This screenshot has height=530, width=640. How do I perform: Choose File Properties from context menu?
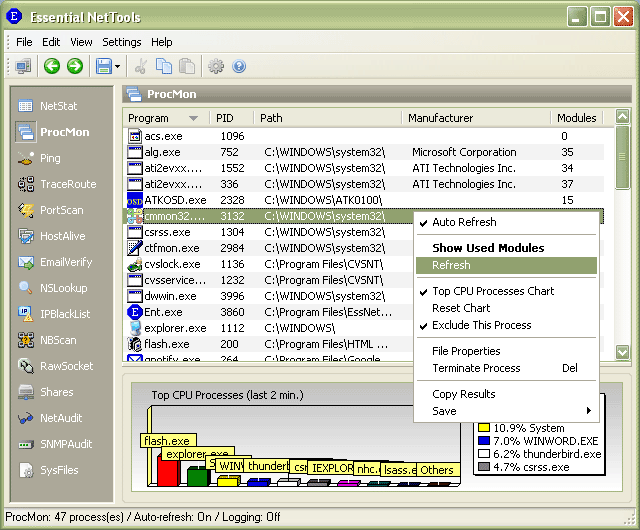pos(506,351)
